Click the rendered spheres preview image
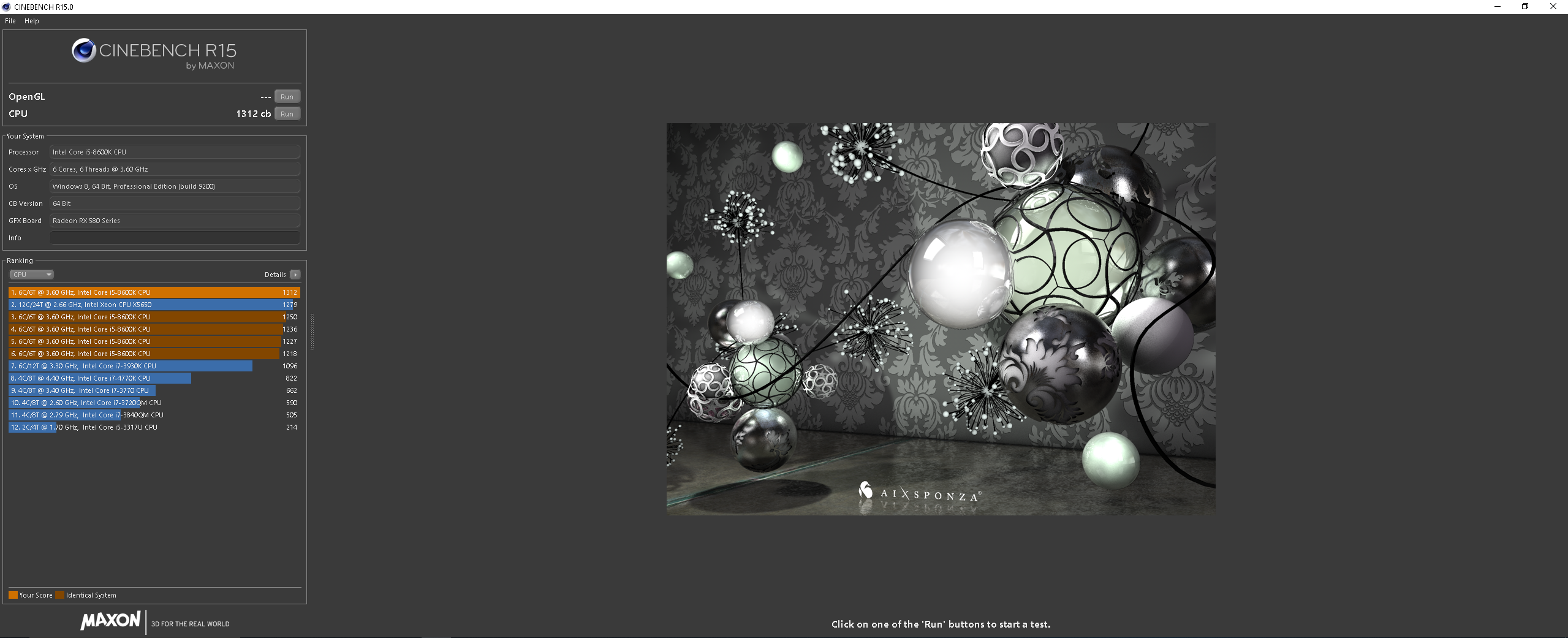The image size is (1568, 638). pos(941,319)
